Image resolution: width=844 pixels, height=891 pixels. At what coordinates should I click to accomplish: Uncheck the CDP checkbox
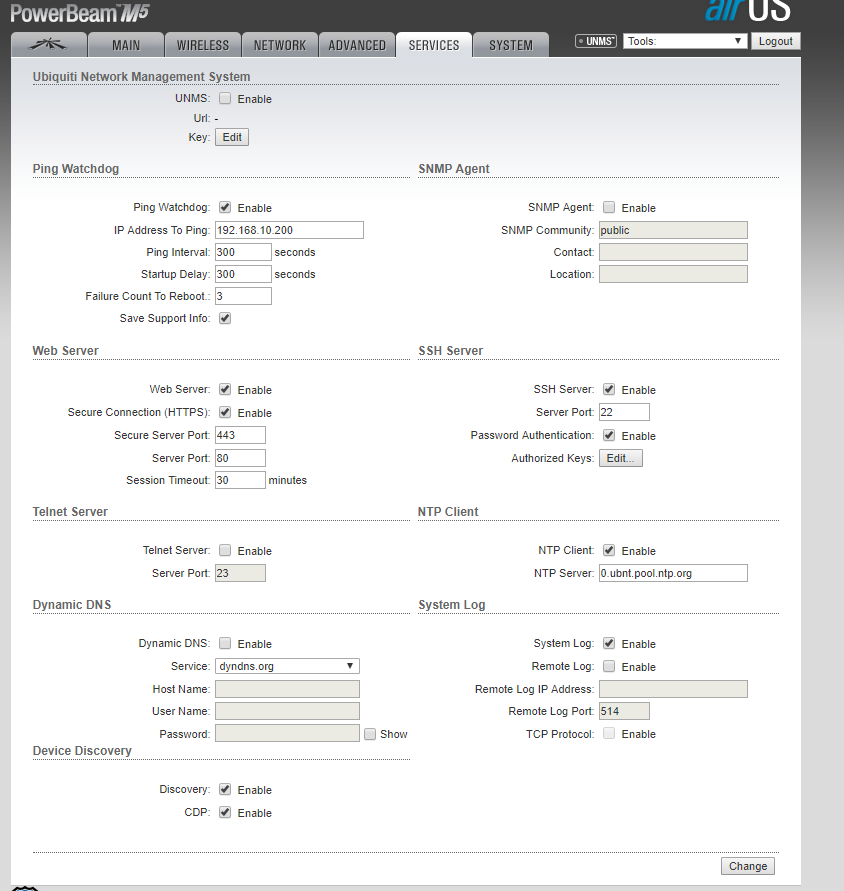[x=225, y=812]
